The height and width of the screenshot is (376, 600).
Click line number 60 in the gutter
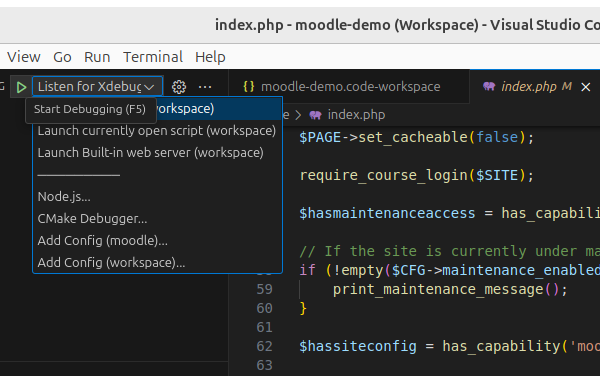click(x=264, y=308)
